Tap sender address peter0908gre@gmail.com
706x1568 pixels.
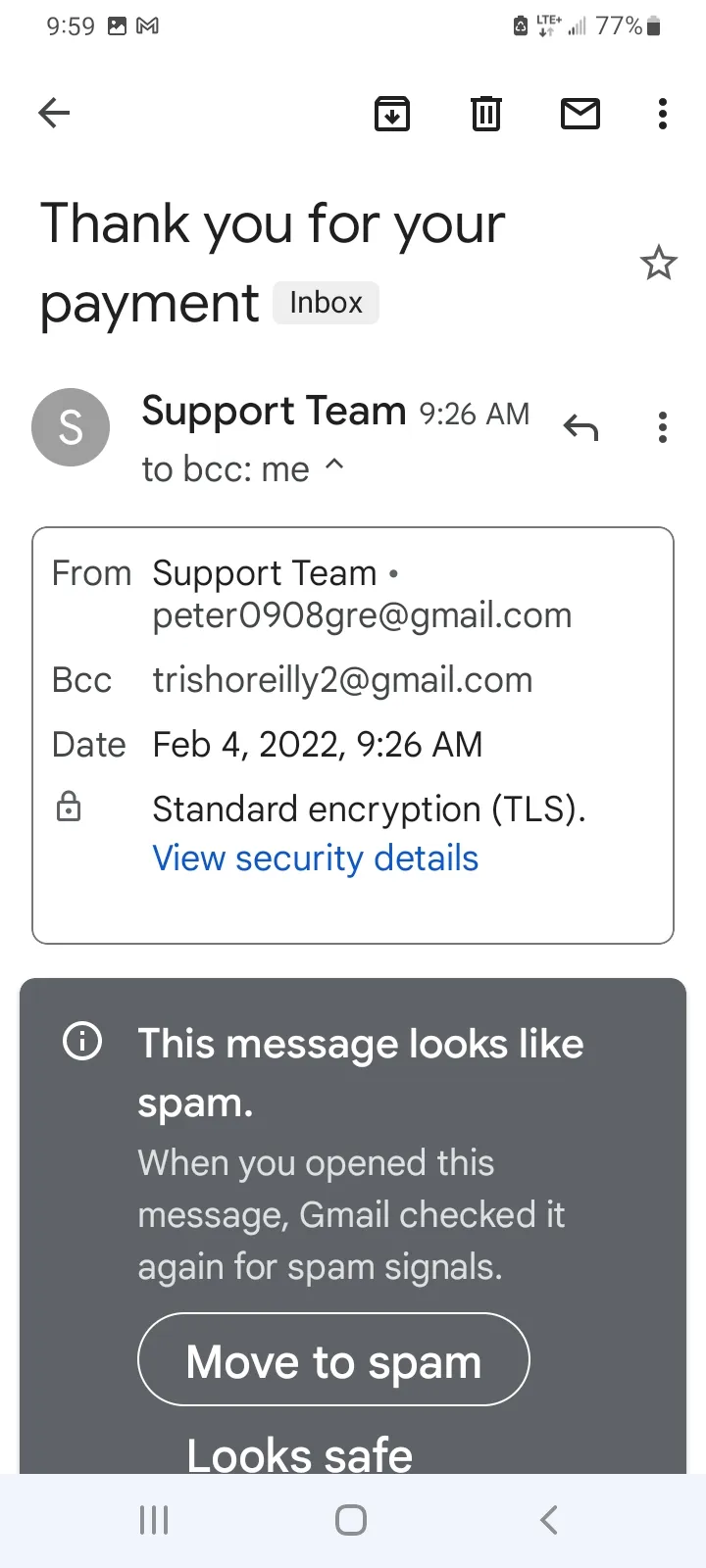click(x=362, y=615)
